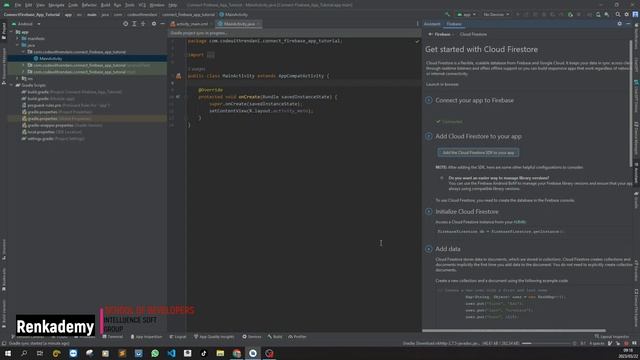Open the No Devices dropdown

click(496, 14)
